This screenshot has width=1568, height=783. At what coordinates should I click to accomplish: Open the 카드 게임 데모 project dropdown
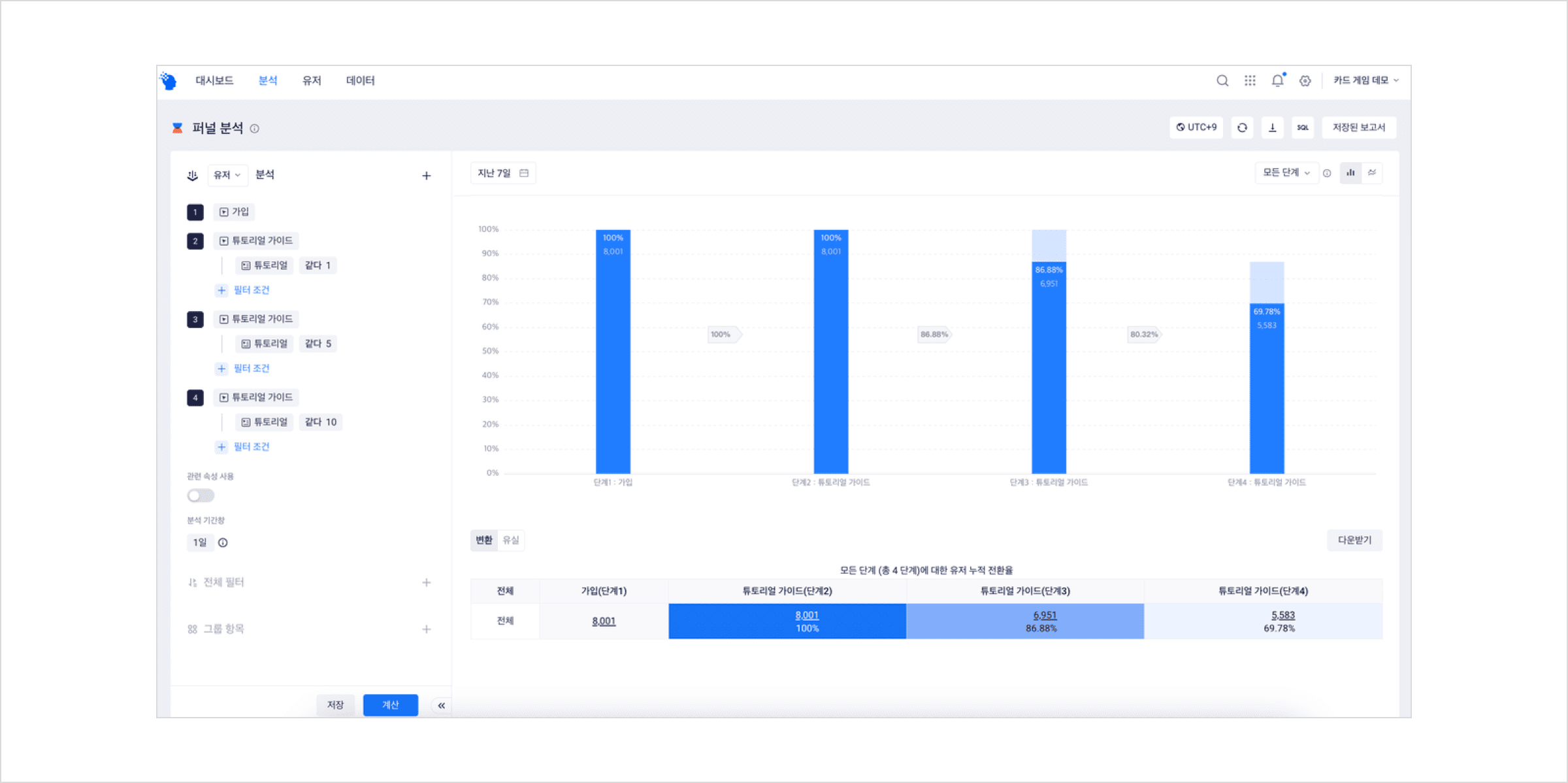click(1365, 80)
